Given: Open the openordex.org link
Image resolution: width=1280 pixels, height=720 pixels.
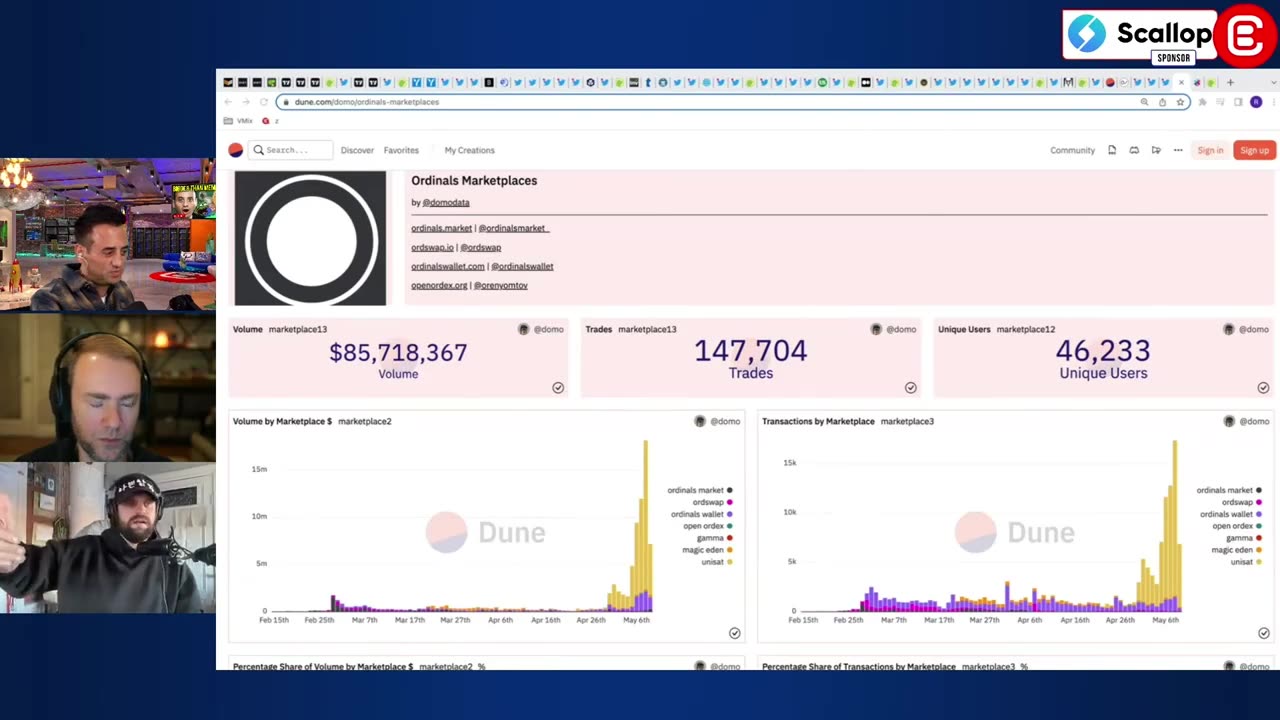Looking at the screenshot, I should [439, 285].
